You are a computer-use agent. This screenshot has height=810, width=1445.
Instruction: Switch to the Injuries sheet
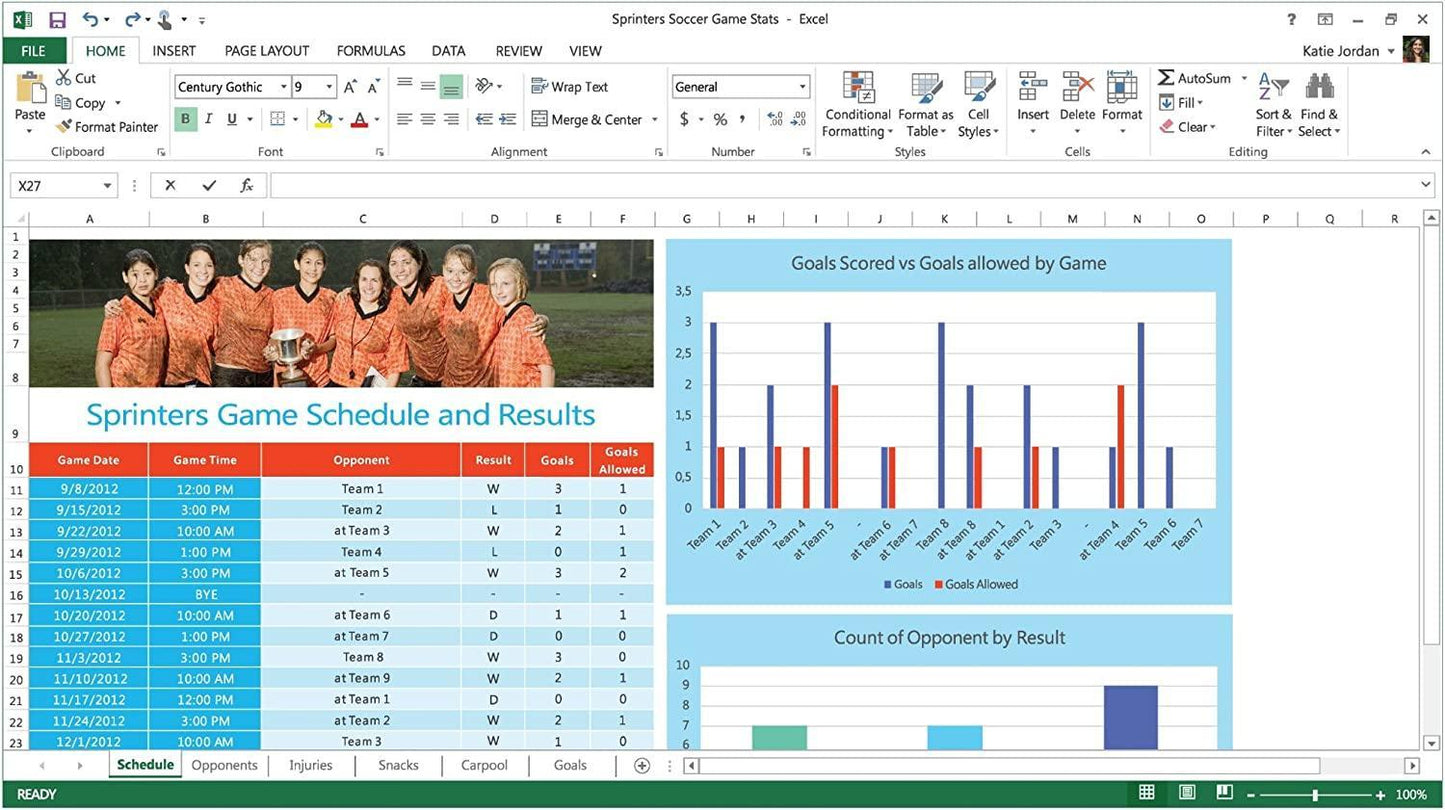click(310, 765)
